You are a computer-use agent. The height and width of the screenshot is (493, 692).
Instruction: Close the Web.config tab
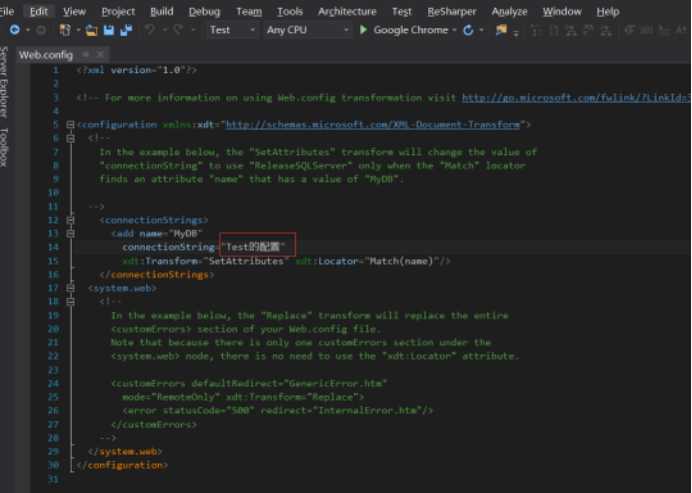tap(100, 55)
